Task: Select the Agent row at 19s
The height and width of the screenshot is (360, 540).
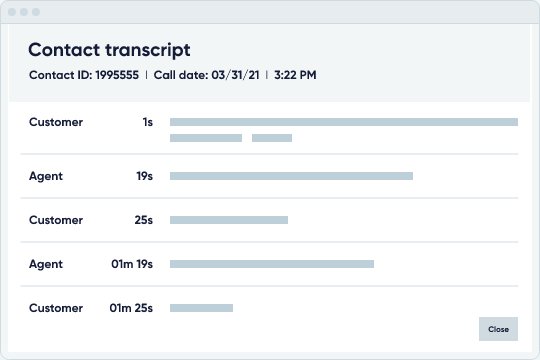Action: [269, 176]
